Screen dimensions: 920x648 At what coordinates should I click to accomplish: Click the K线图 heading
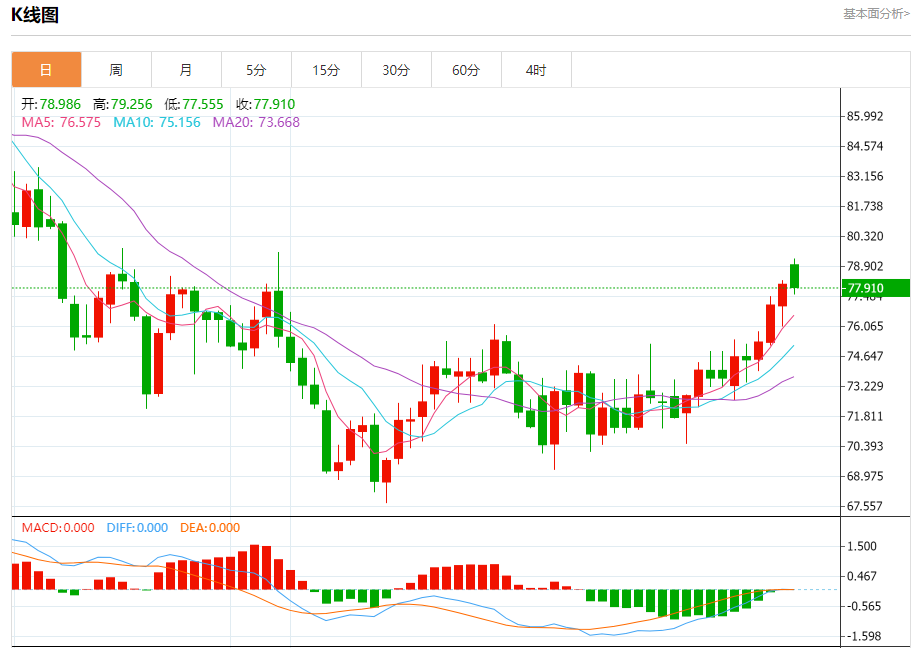[35, 15]
